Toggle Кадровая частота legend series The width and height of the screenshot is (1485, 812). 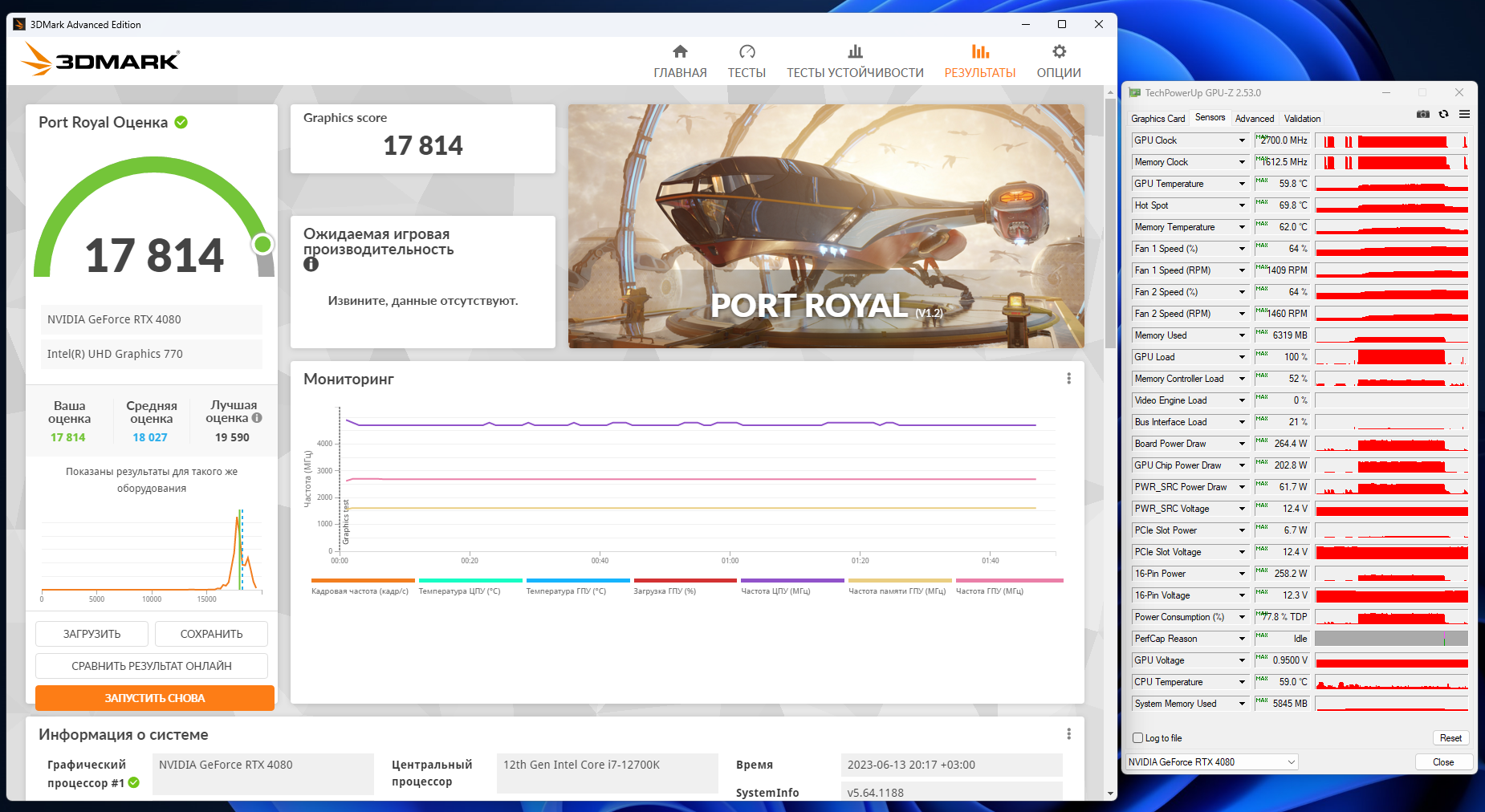coord(362,586)
